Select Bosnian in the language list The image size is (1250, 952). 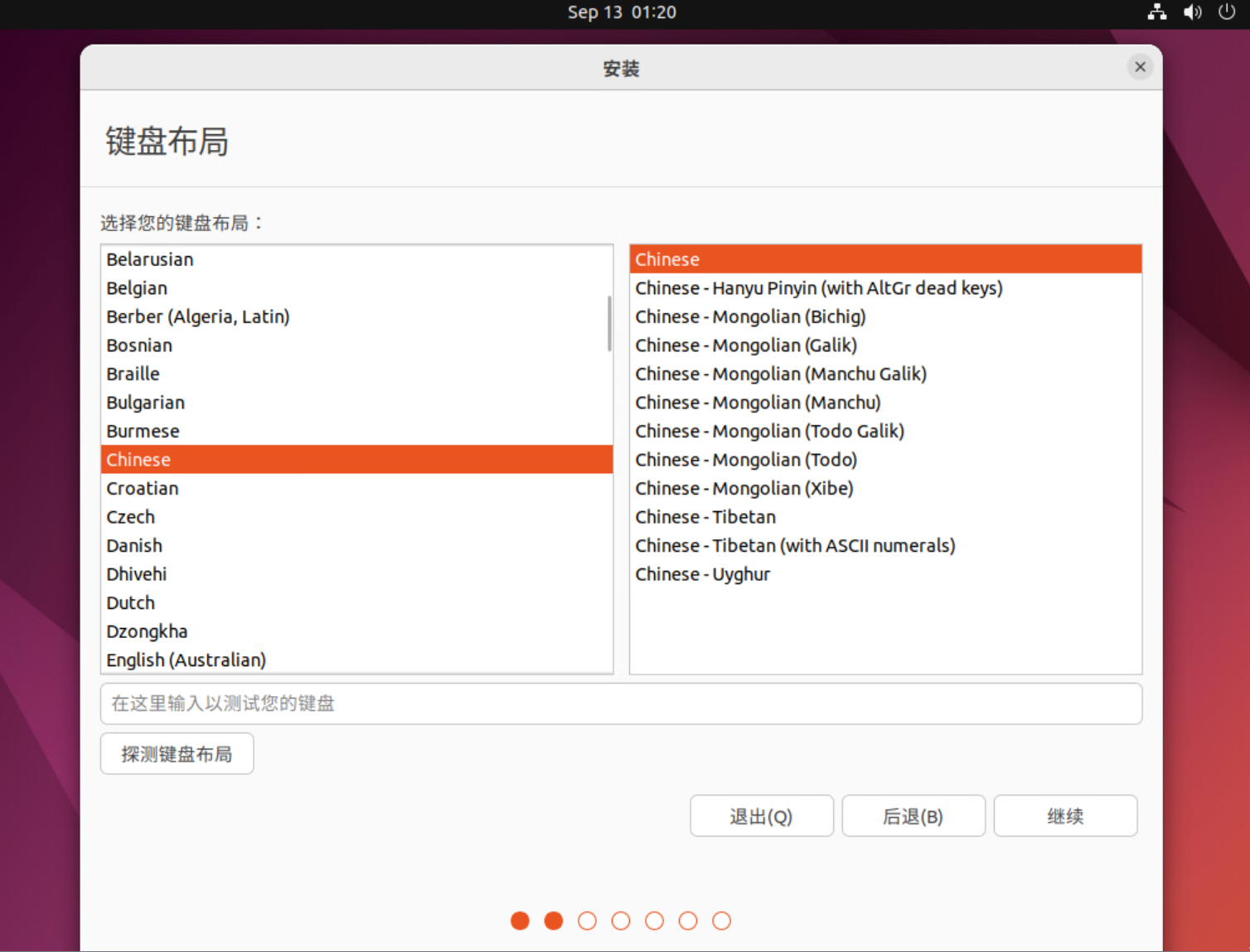356,346
